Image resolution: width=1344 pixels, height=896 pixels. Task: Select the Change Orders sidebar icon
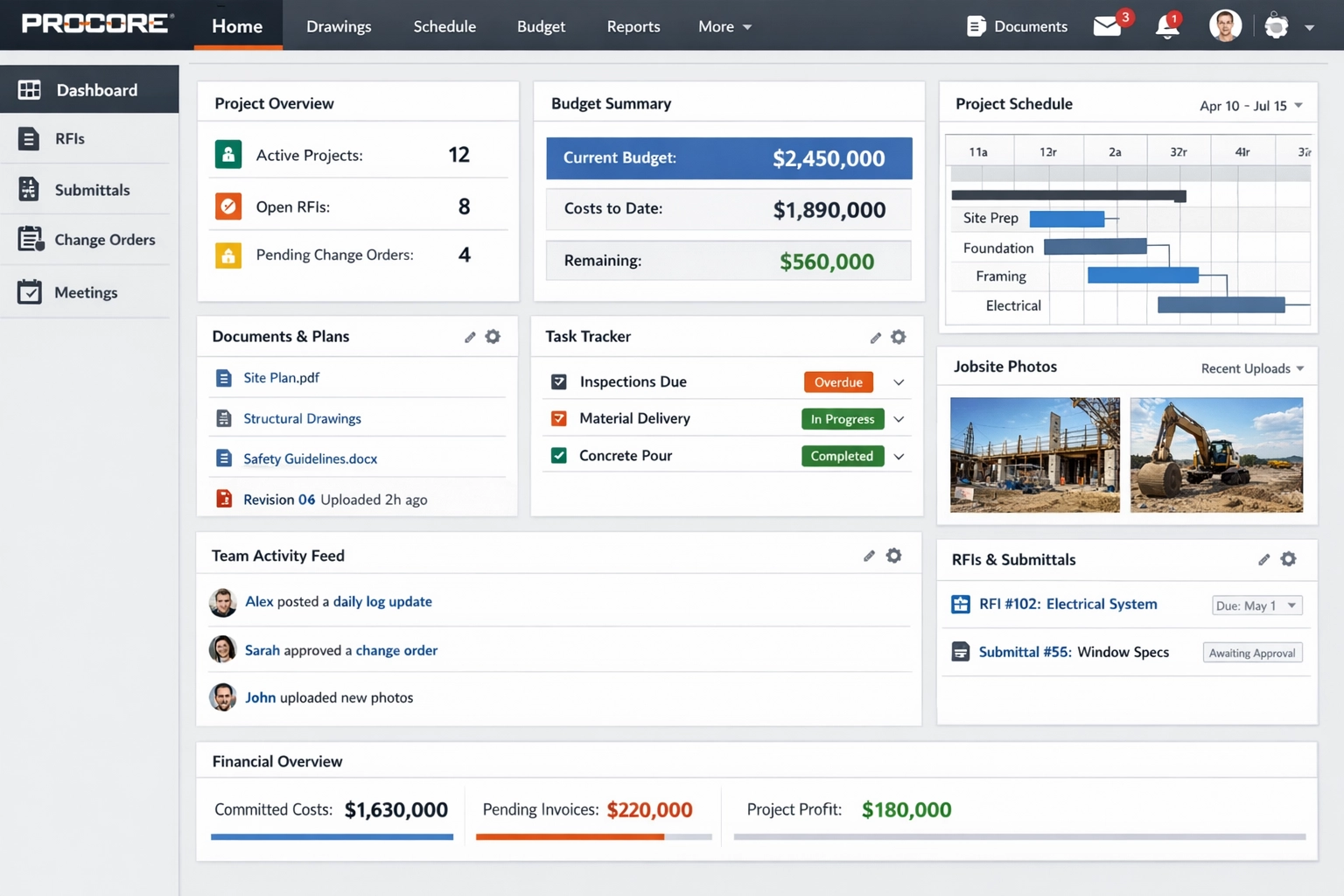29,239
